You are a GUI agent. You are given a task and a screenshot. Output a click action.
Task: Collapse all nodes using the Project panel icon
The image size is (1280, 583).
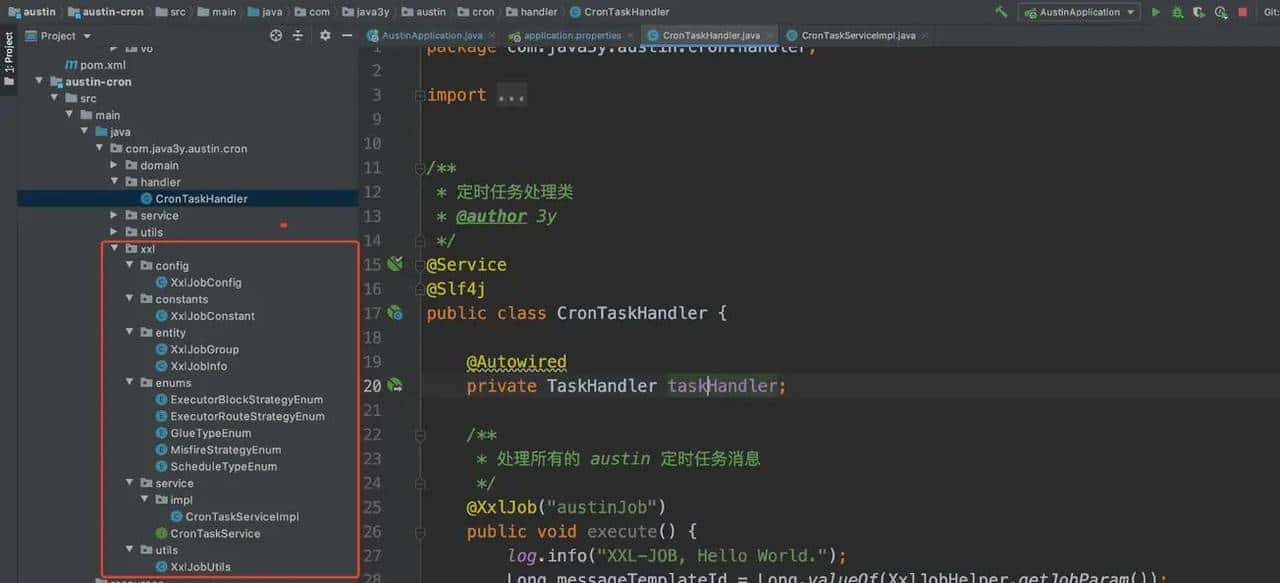[x=297, y=35]
